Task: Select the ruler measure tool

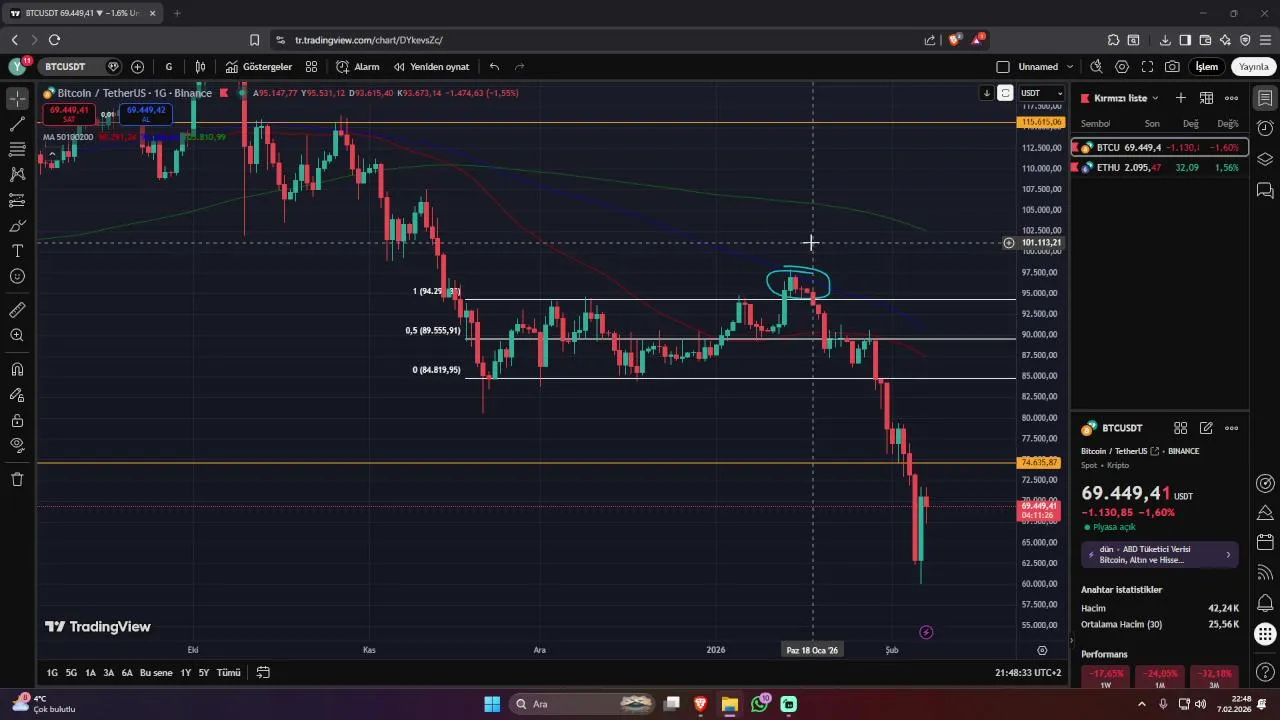Action: (17, 310)
